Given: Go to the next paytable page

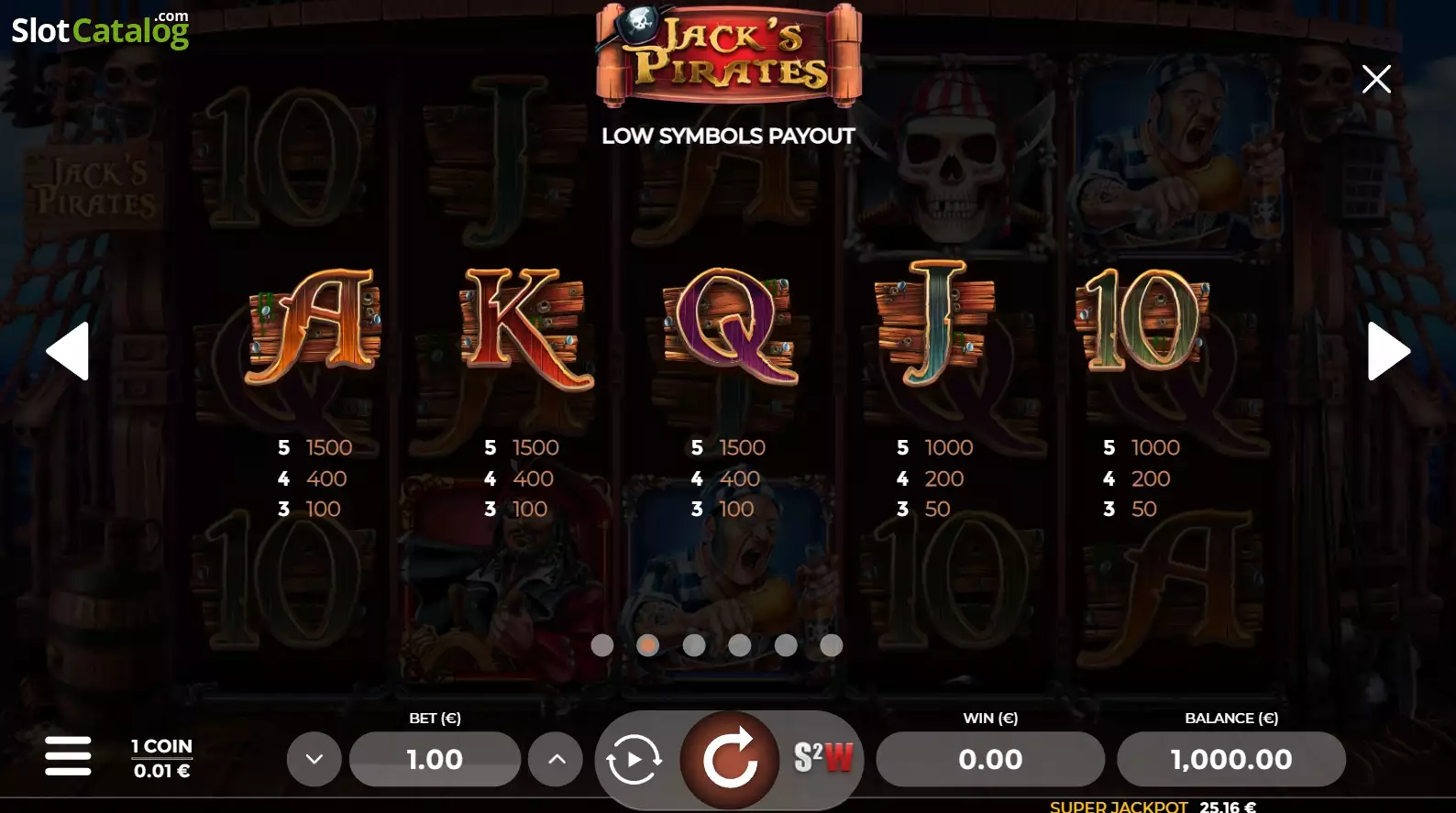Looking at the screenshot, I should point(1388,351).
